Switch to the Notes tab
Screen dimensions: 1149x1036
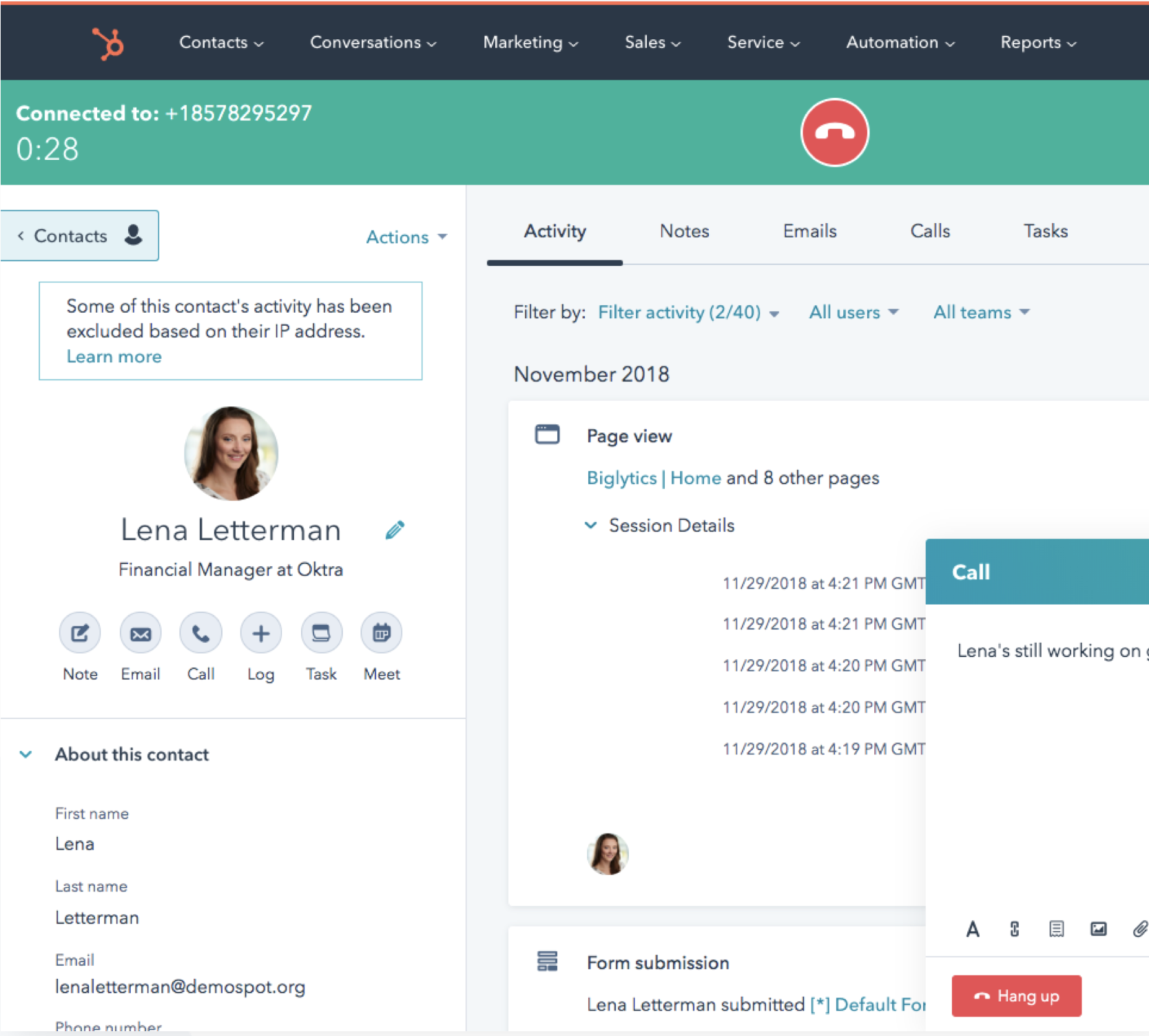click(x=684, y=231)
